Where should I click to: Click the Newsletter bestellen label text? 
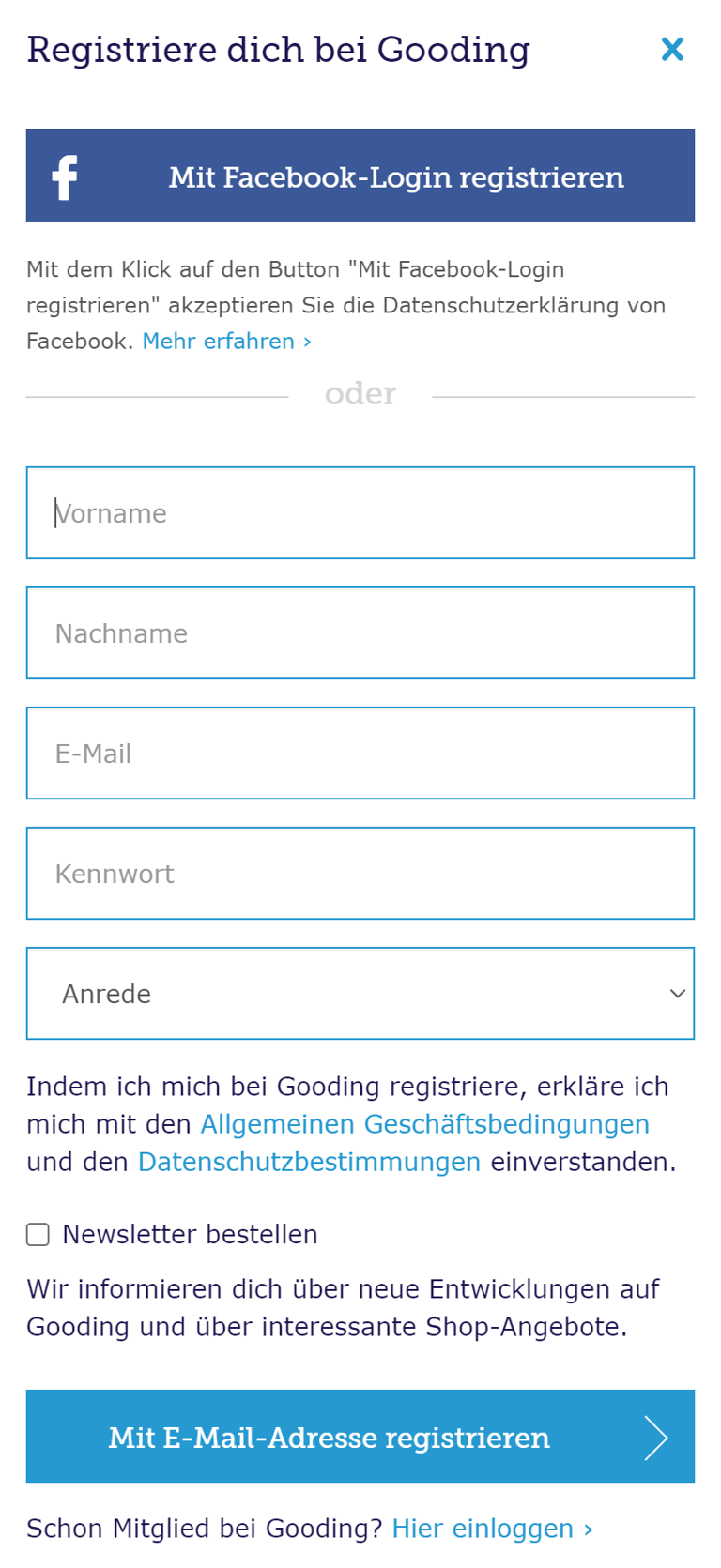[190, 1234]
